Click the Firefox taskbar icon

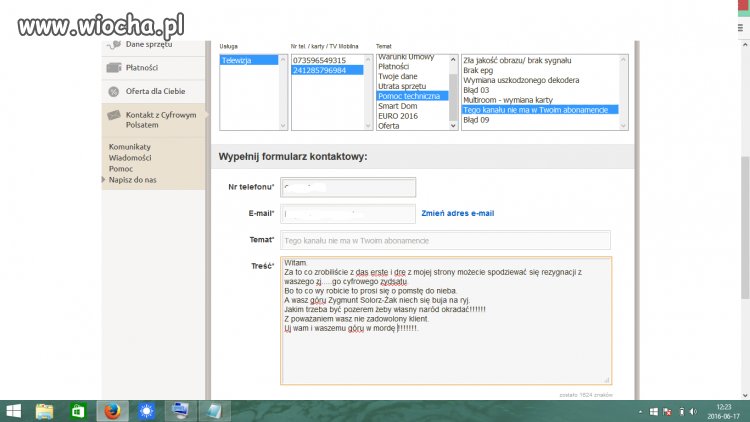(112, 411)
